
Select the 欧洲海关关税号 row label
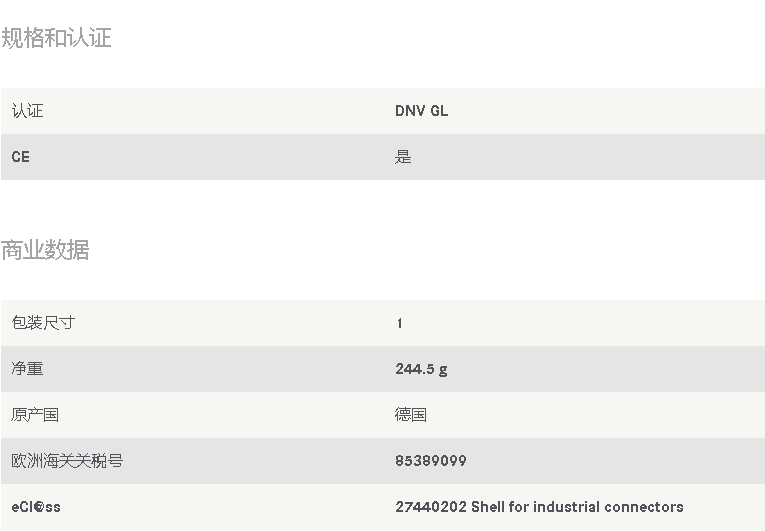[x=67, y=461]
